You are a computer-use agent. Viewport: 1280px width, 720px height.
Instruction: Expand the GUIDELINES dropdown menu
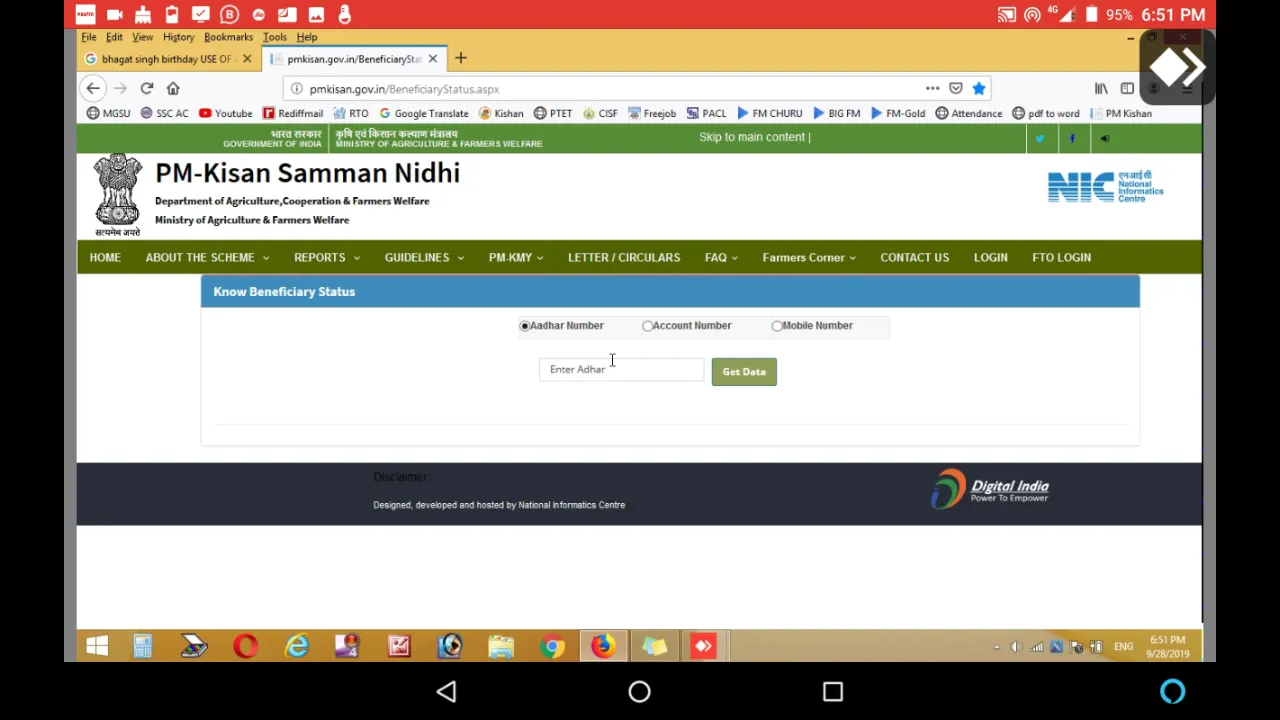[x=424, y=258]
